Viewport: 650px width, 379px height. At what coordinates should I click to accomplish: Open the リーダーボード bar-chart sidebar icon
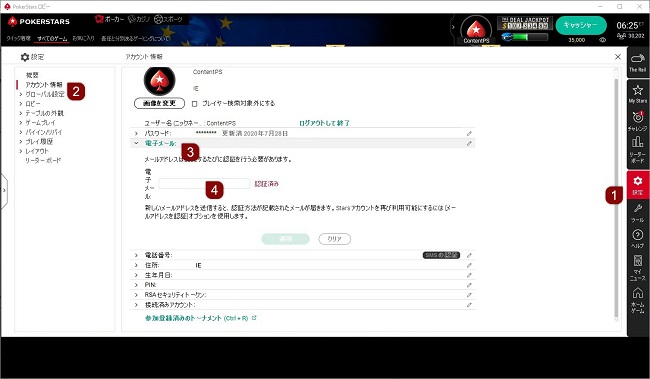click(x=638, y=150)
